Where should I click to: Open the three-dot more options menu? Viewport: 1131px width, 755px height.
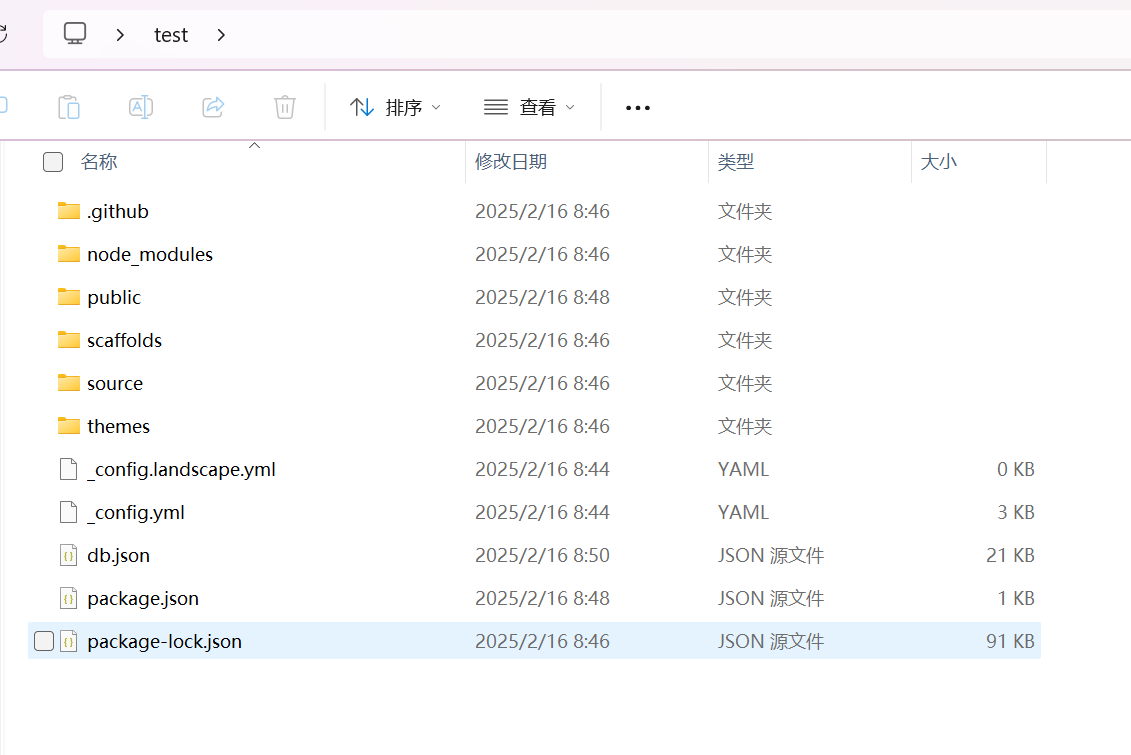click(637, 108)
